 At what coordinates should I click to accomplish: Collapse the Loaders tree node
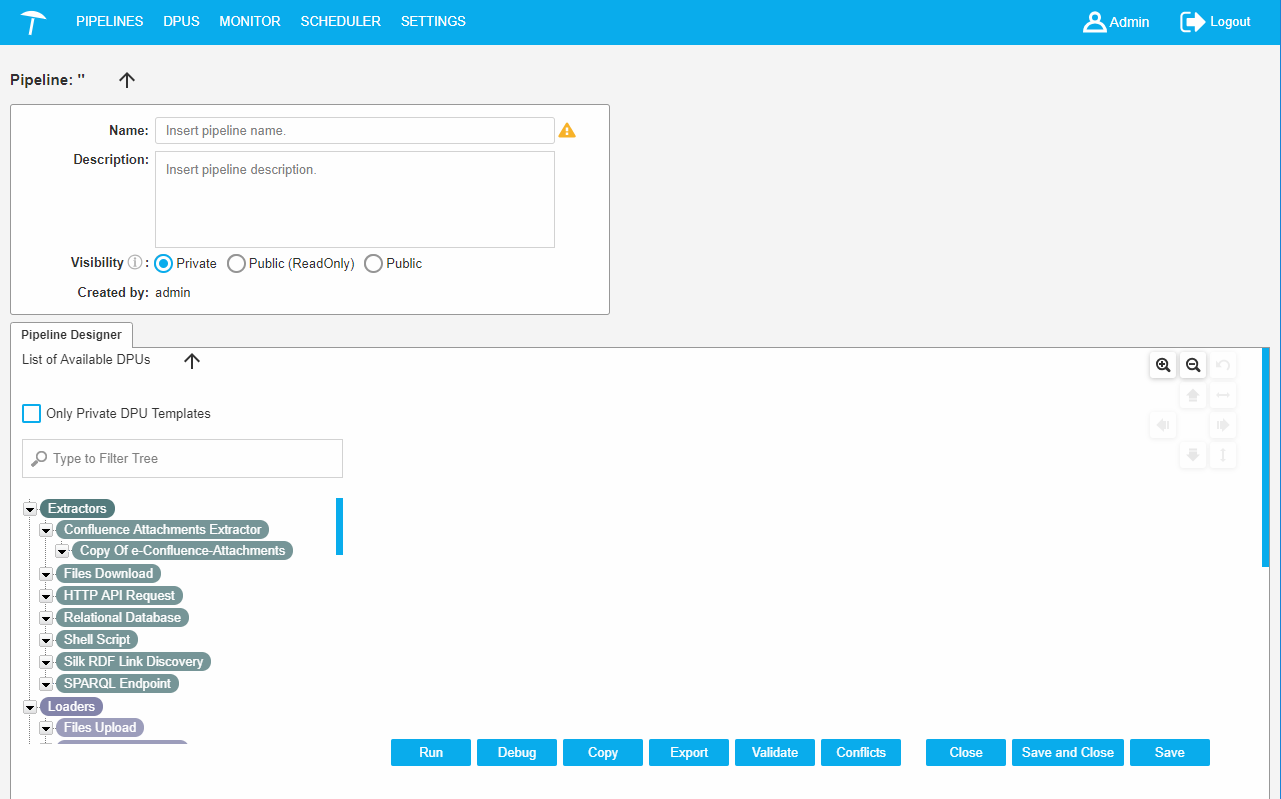pyautogui.click(x=30, y=707)
